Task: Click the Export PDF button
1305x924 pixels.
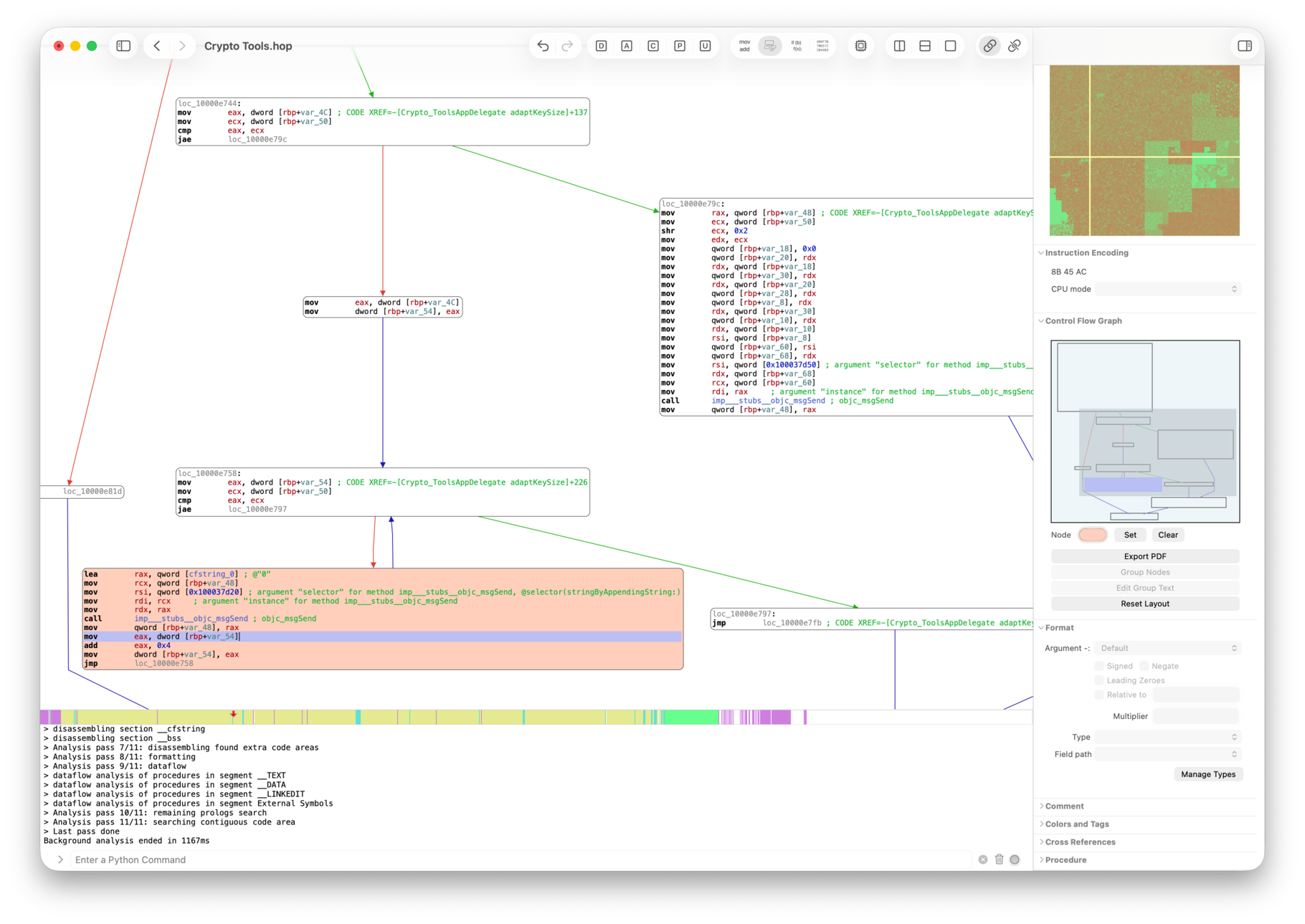Action: pyautogui.click(x=1144, y=556)
